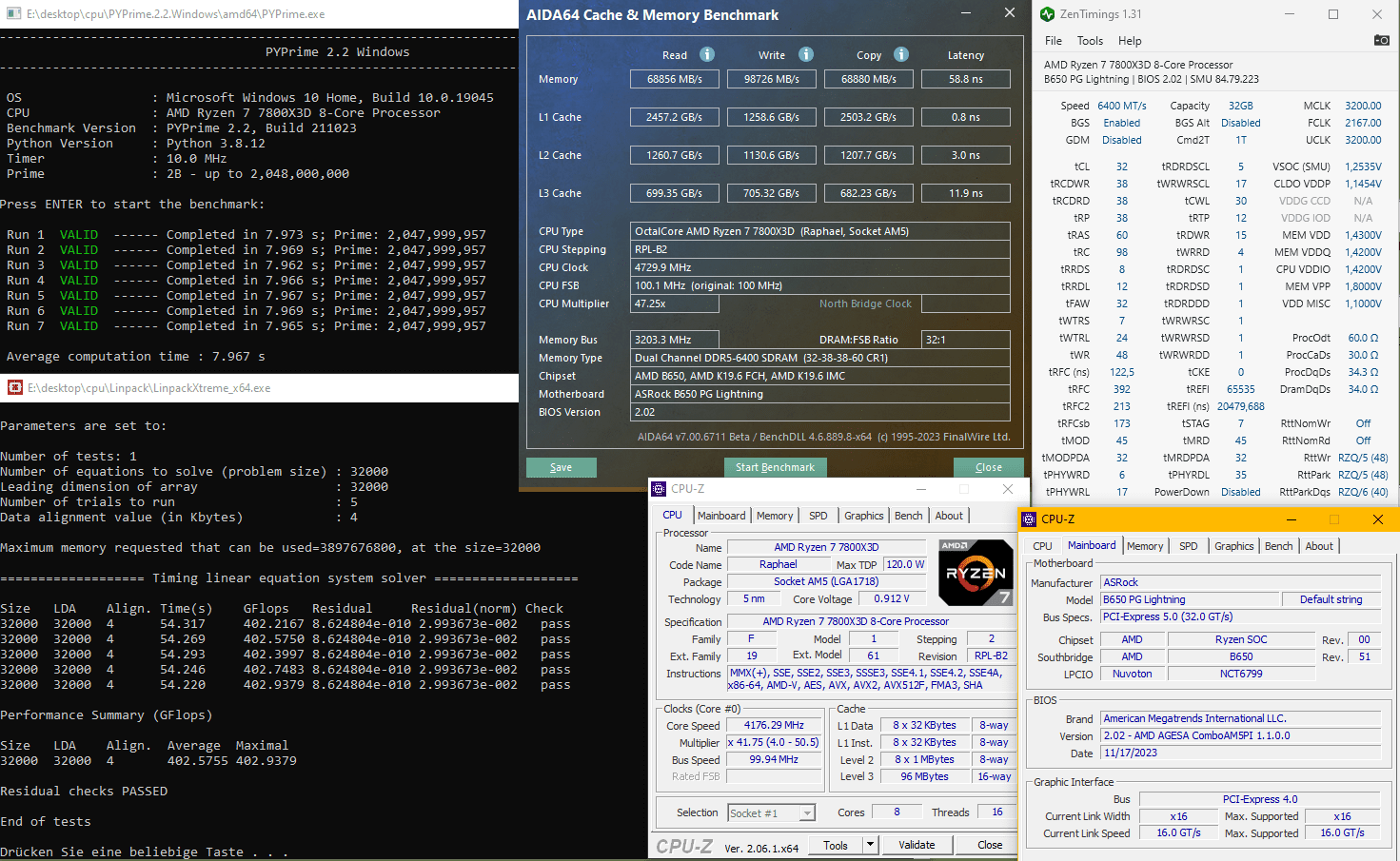The height and width of the screenshot is (861, 1400).
Task: Click the L3 Cache latency 11.9 ns field
Action: point(966,193)
